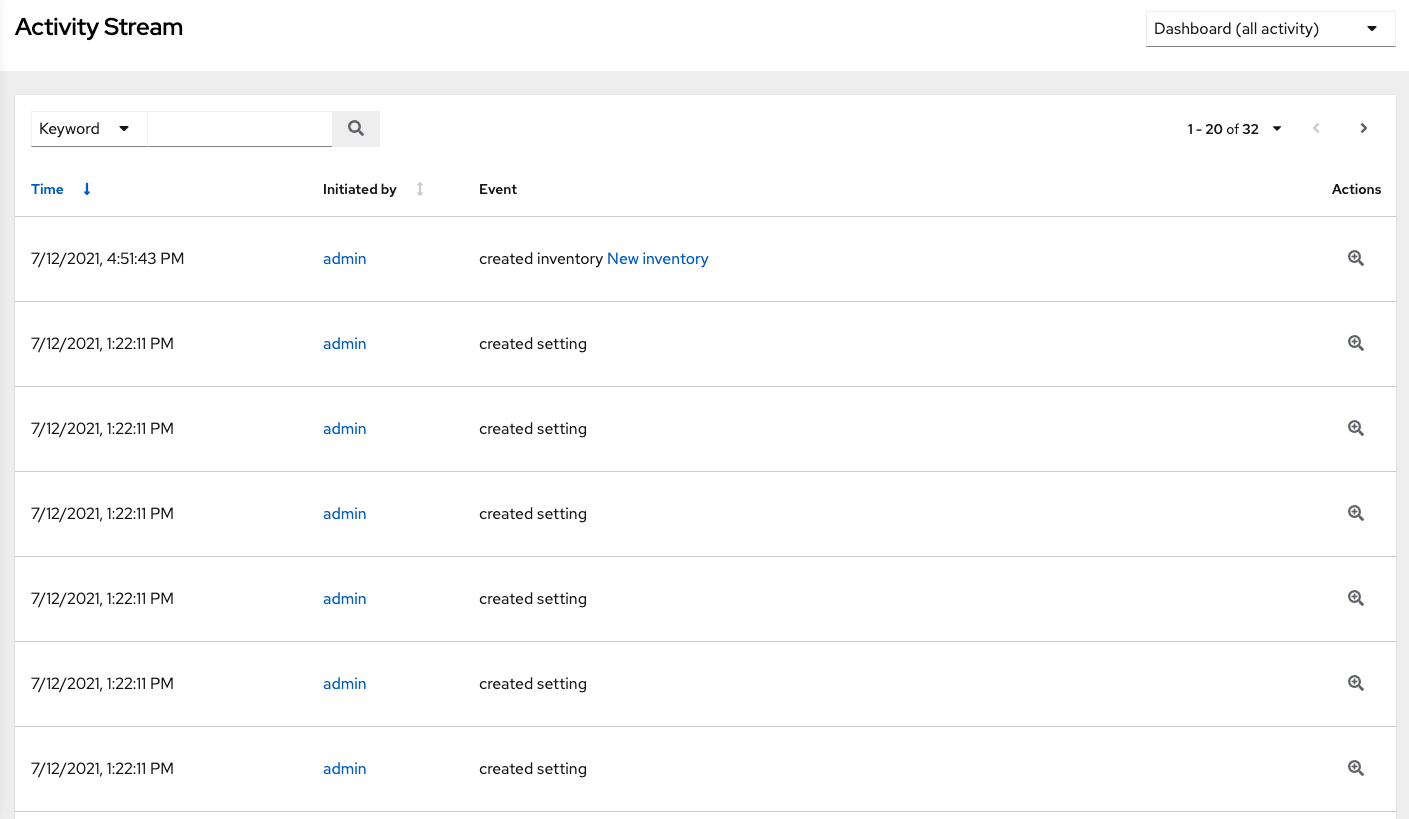1409x819 pixels.
Task: Go to the next page using right chevron
Action: [1363, 128]
